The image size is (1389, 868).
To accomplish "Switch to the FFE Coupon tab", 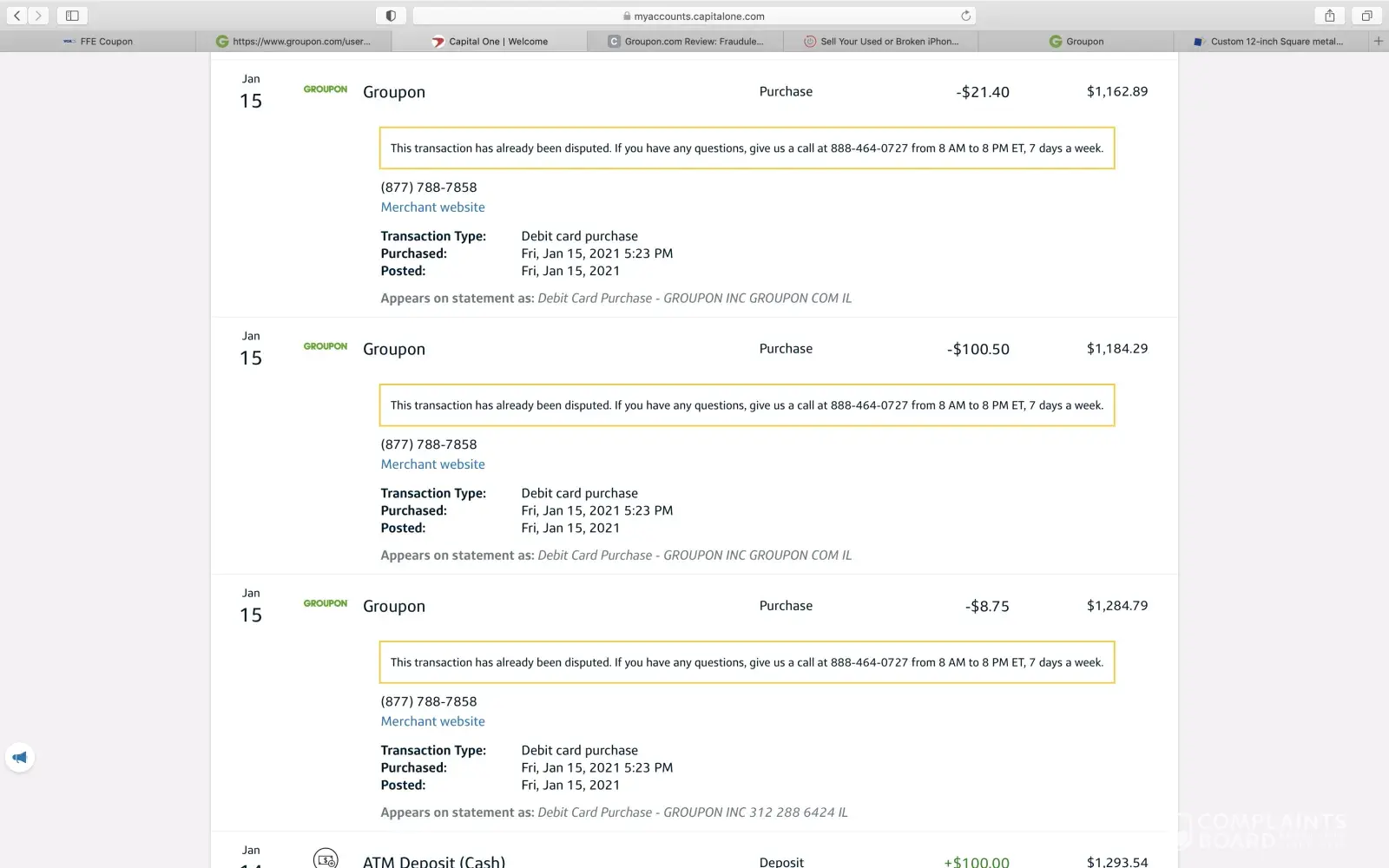I will pos(98,42).
